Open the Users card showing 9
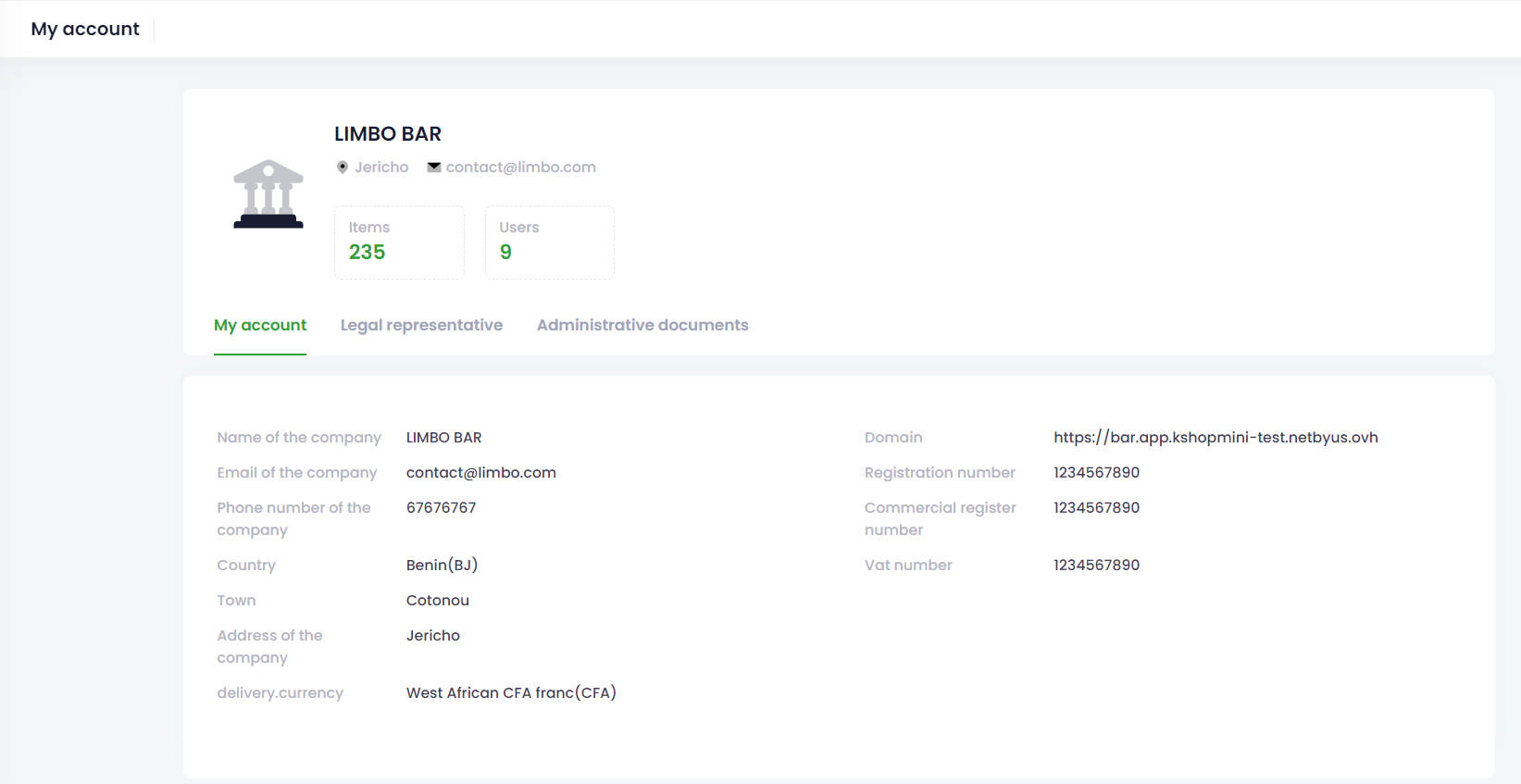The height and width of the screenshot is (784, 1521). click(x=549, y=242)
